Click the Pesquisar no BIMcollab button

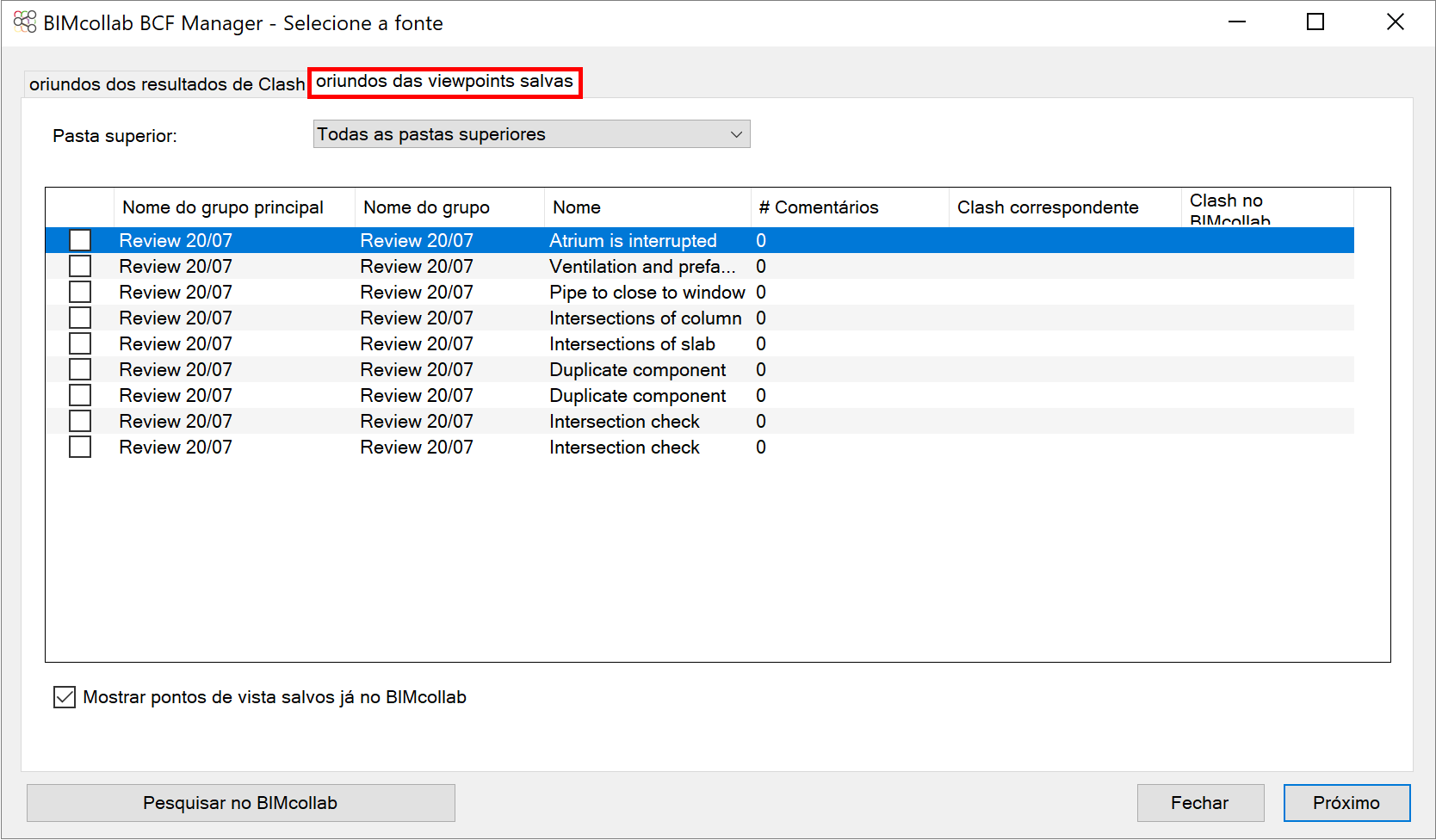240,803
